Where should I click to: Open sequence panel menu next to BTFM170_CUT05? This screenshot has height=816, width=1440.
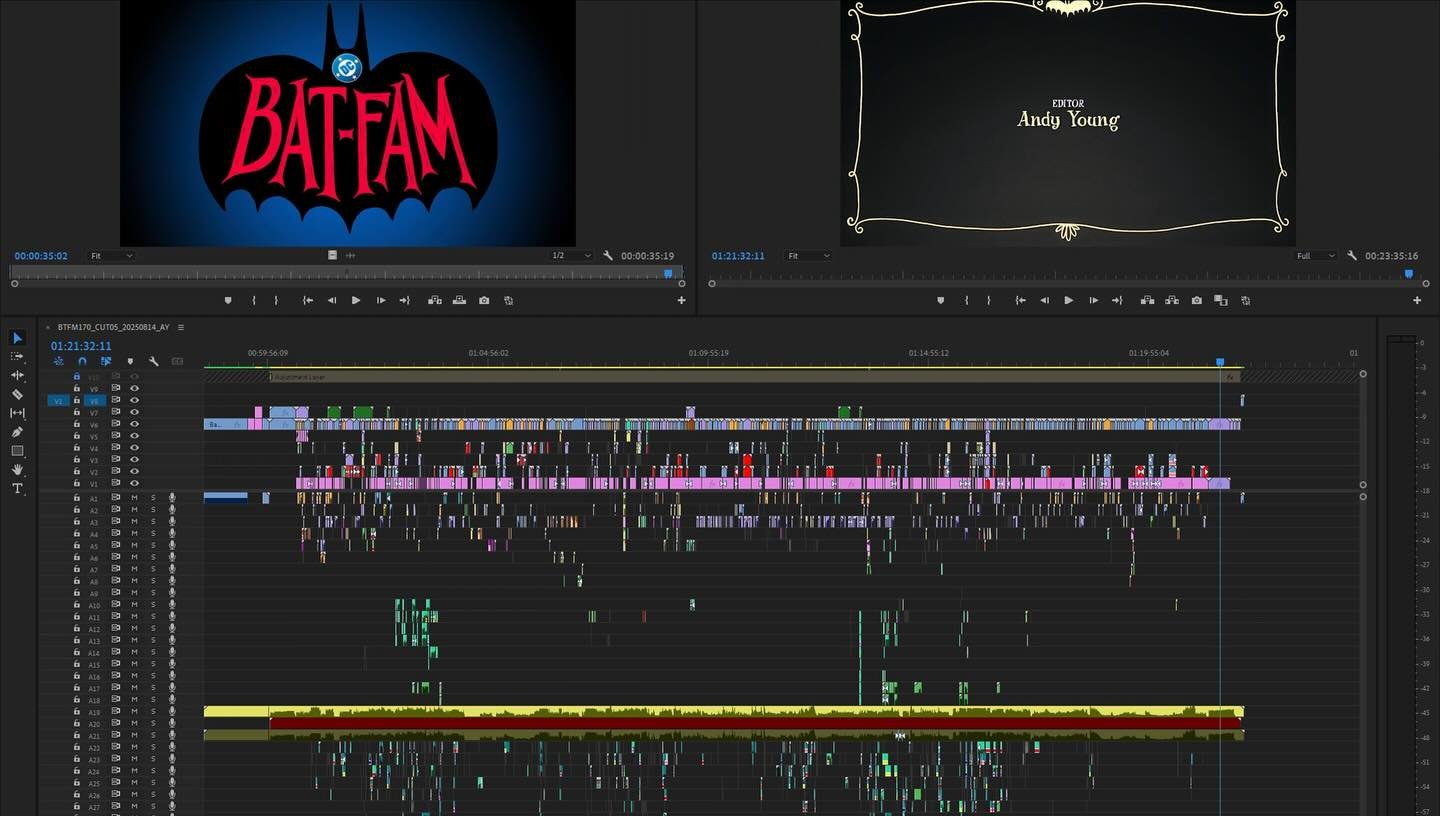click(180, 327)
